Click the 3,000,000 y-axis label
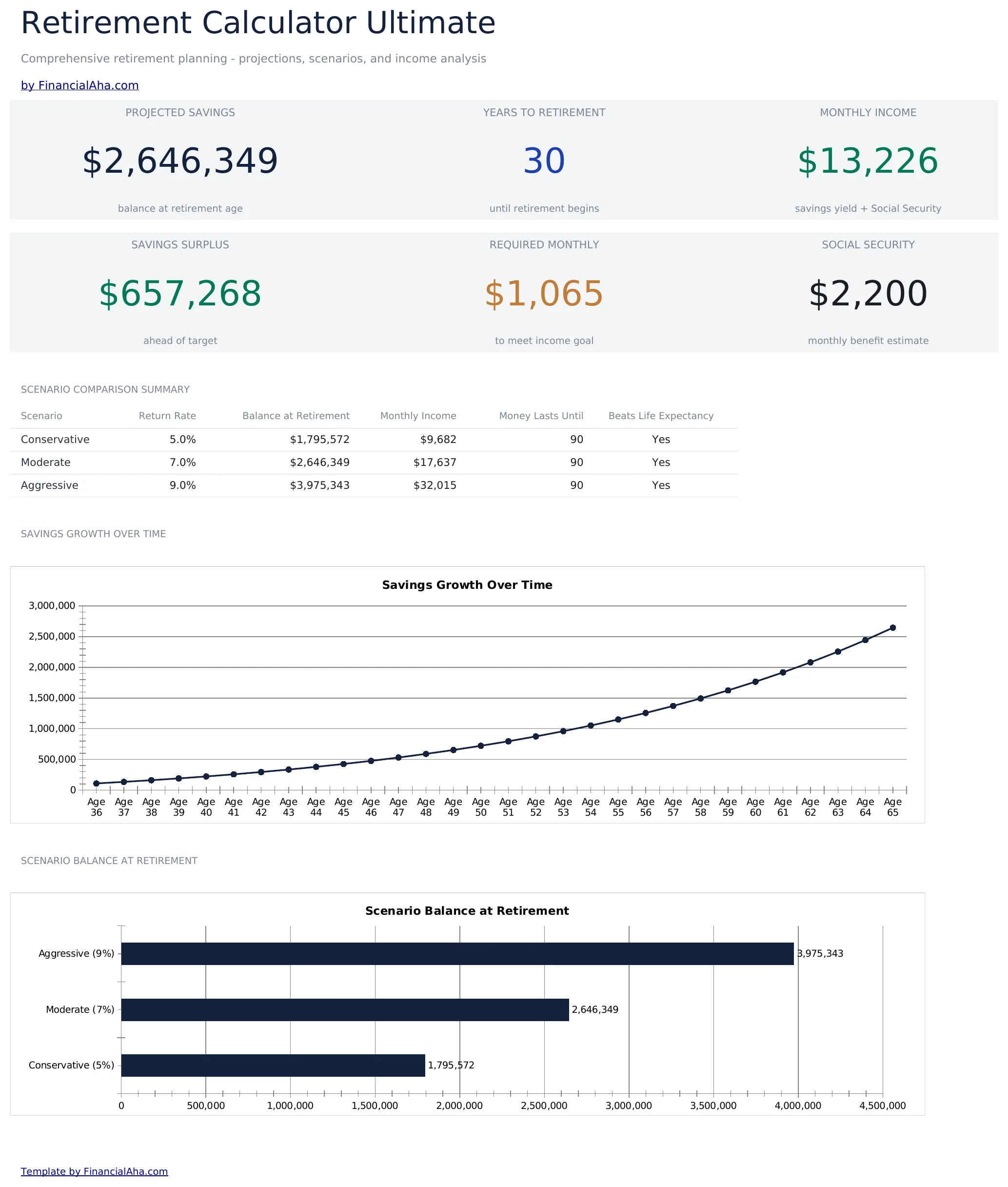The image size is (1008, 1187). pyautogui.click(x=52, y=605)
